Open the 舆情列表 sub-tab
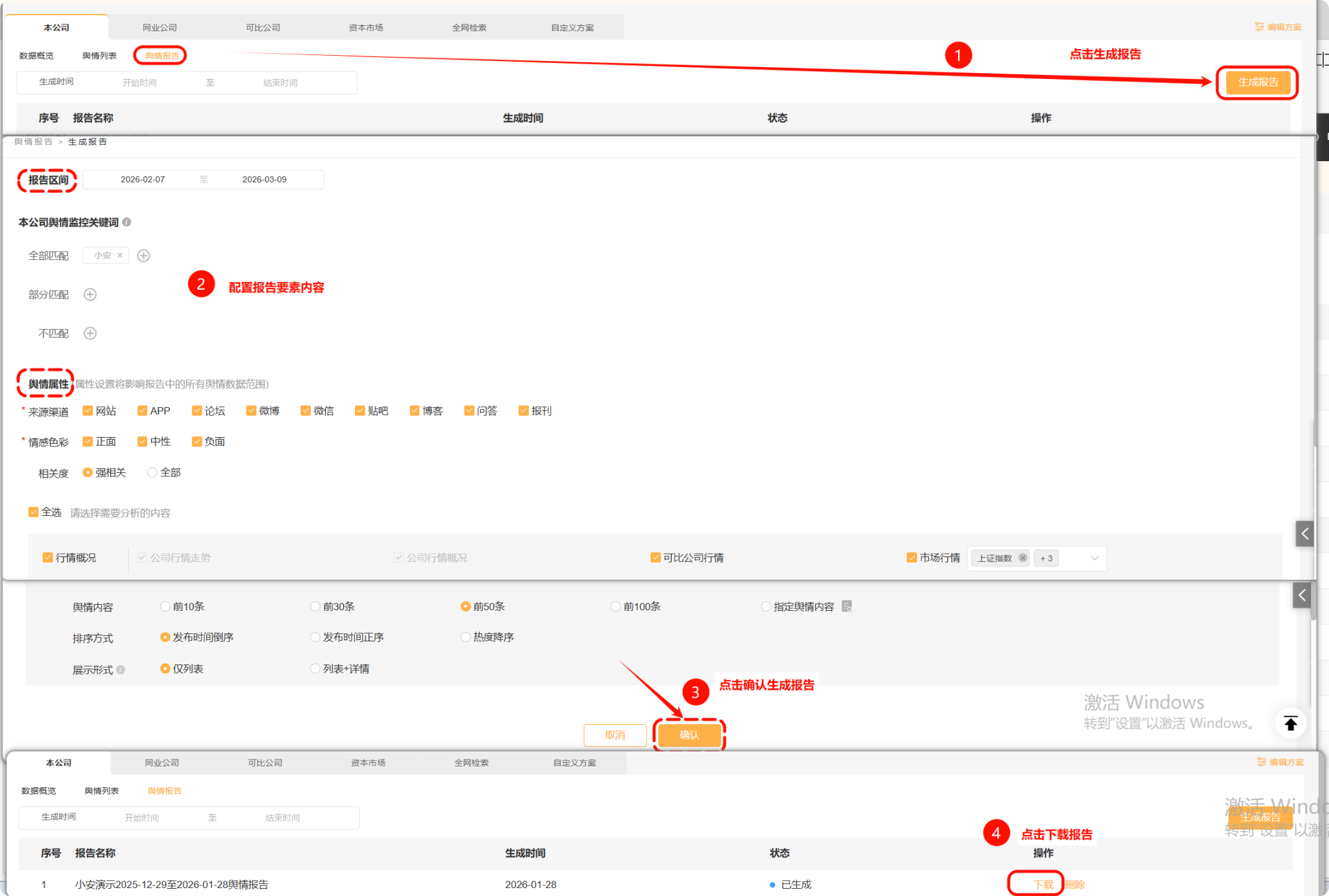 (x=100, y=56)
